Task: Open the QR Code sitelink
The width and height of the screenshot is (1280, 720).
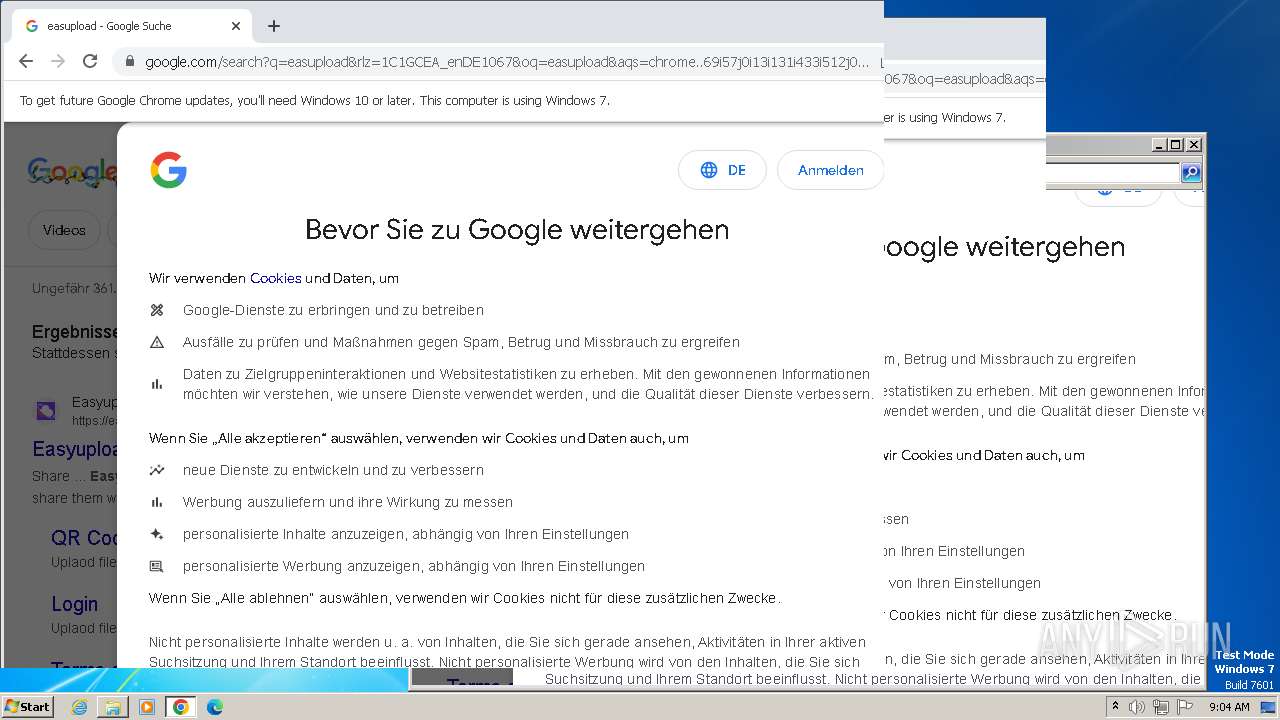Action: tap(84, 538)
